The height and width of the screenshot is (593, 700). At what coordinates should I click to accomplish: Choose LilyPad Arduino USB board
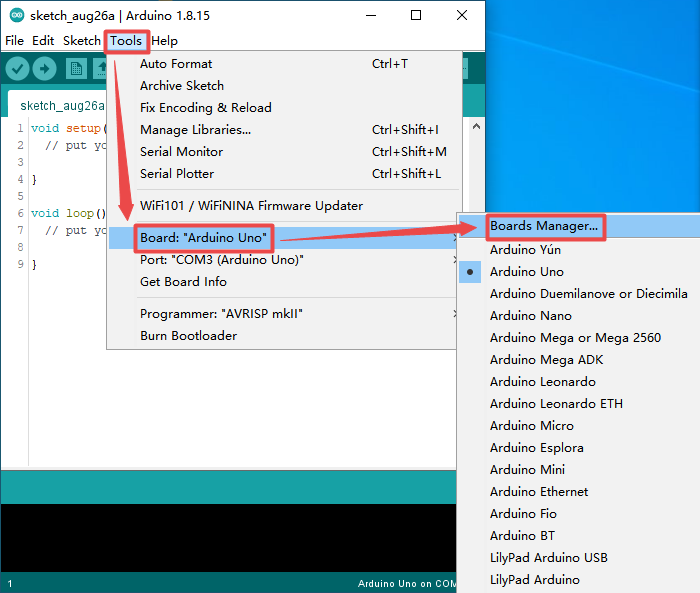[x=579, y=558]
